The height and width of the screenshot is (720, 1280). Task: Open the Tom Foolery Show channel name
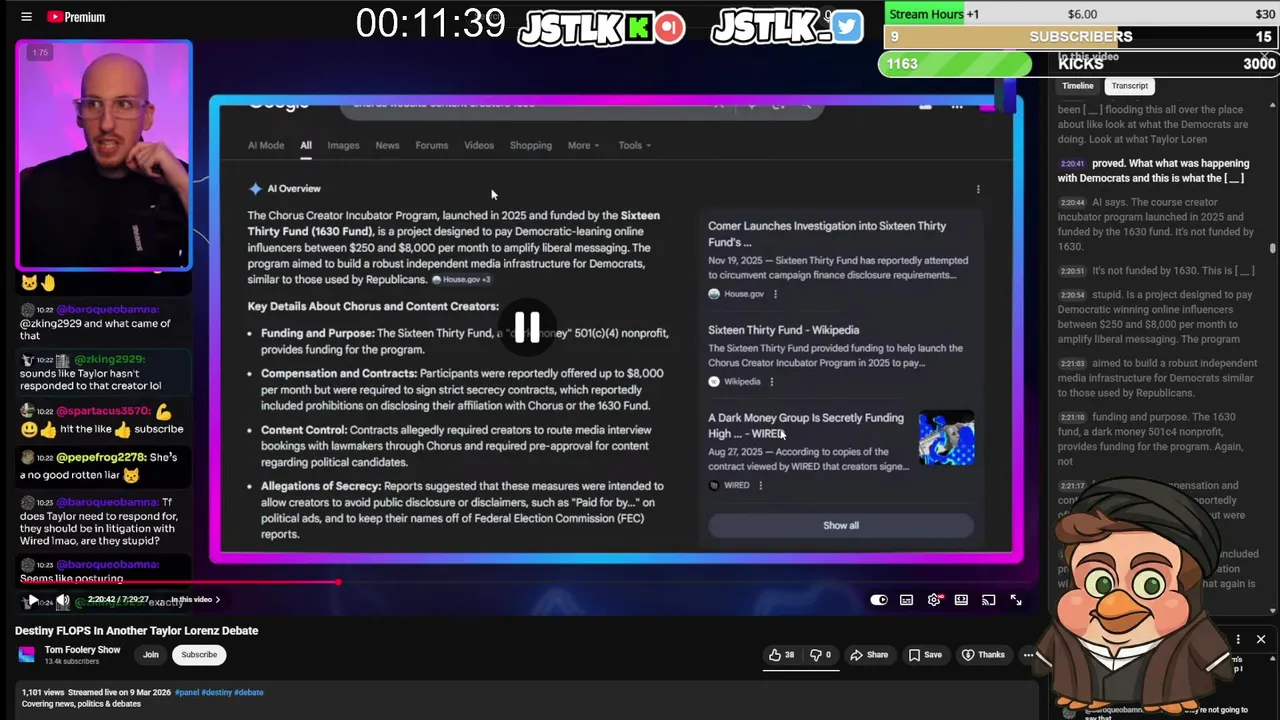tap(82, 650)
